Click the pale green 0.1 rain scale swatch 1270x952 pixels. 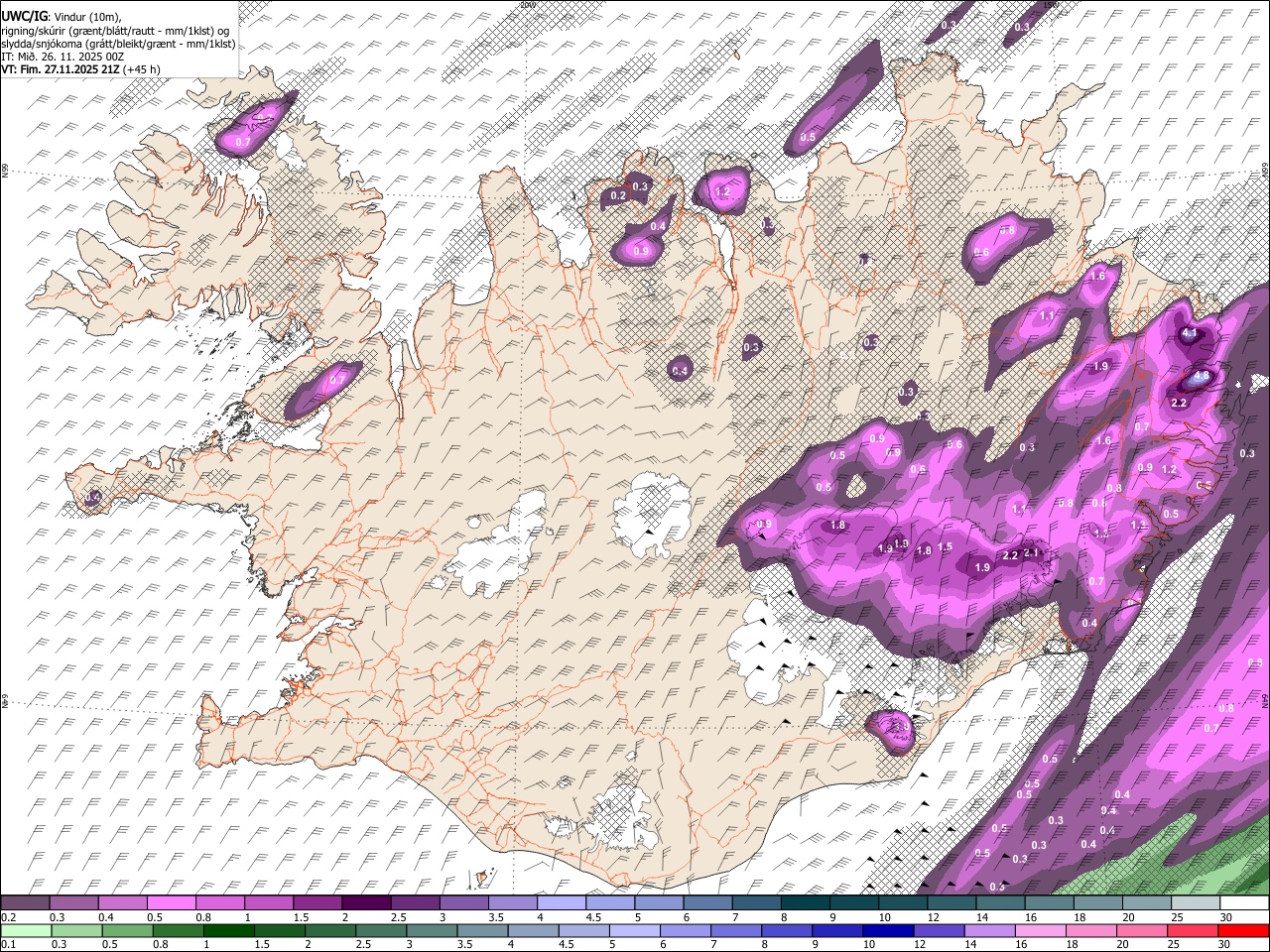click(27, 931)
